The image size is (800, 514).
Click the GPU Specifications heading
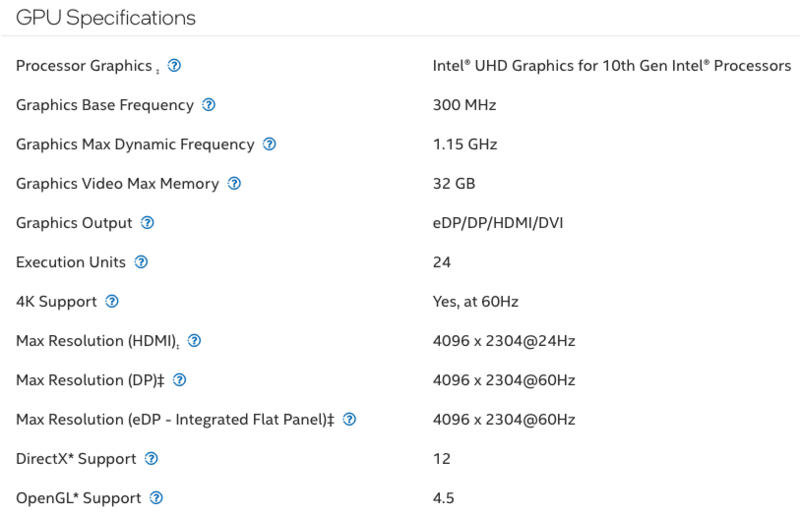[x=106, y=18]
